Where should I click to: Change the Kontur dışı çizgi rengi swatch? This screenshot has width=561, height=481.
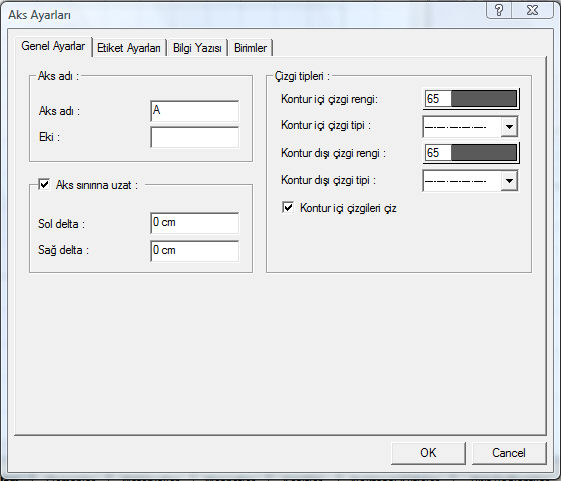(x=471, y=153)
